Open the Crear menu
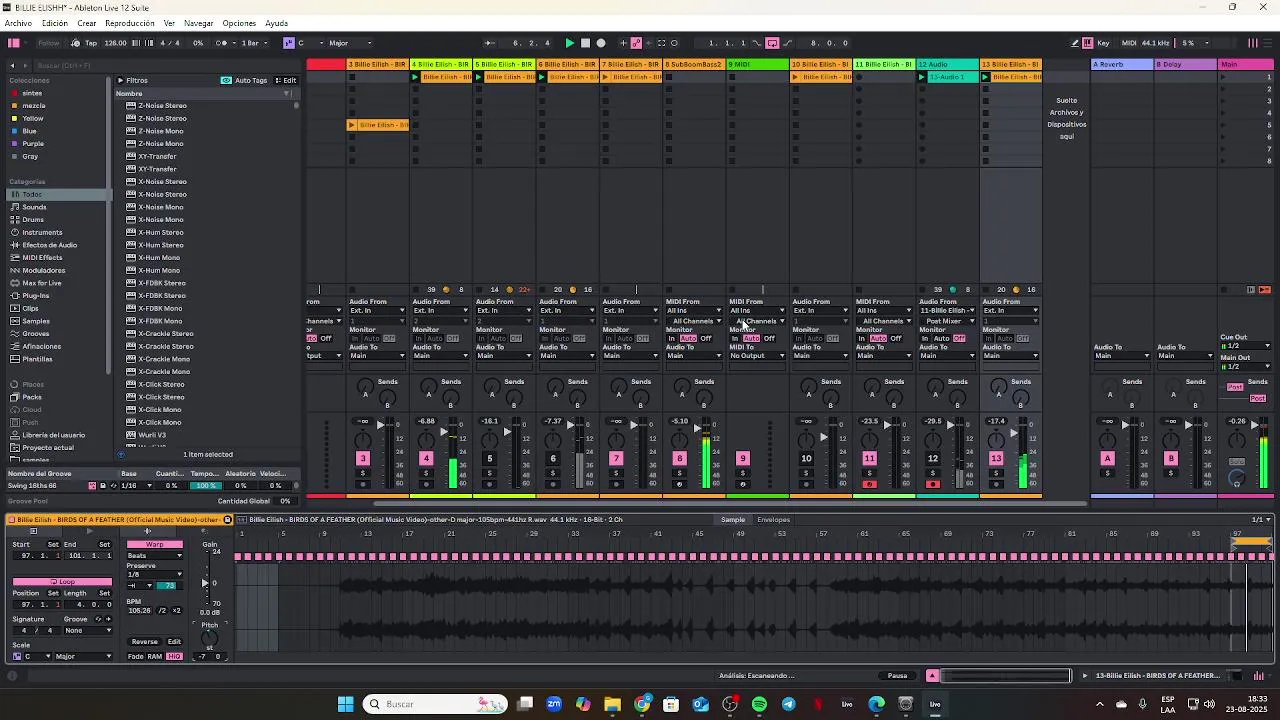The width and height of the screenshot is (1280, 720). (x=87, y=23)
